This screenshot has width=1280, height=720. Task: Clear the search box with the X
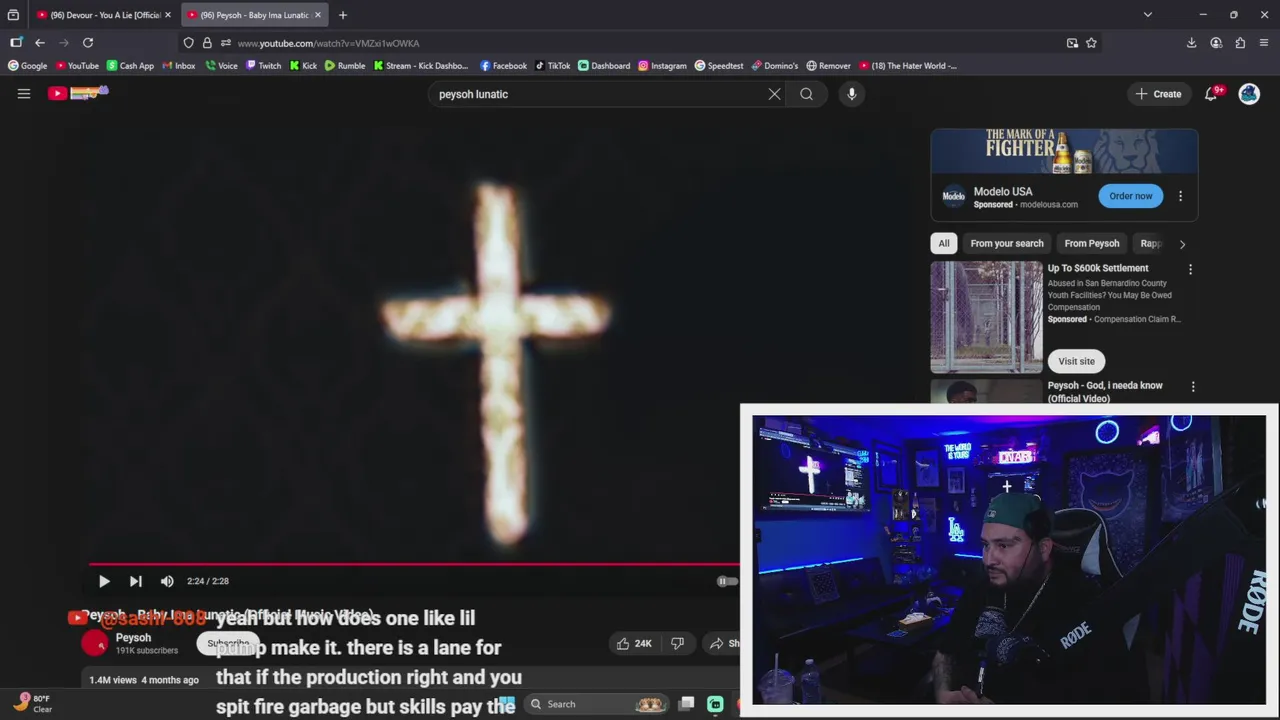pos(774,94)
